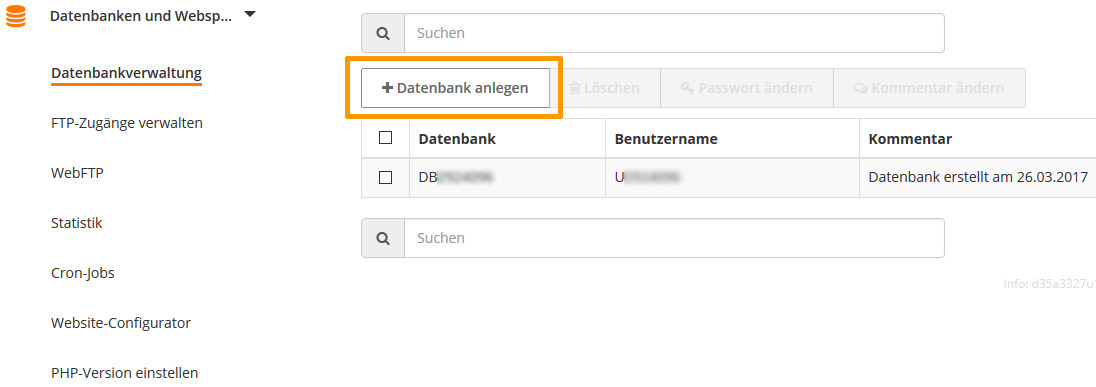Image resolution: width=1096 pixels, height=387 pixels.
Task: Open the Datenbankverwaltung menu item
Action: click(127, 73)
